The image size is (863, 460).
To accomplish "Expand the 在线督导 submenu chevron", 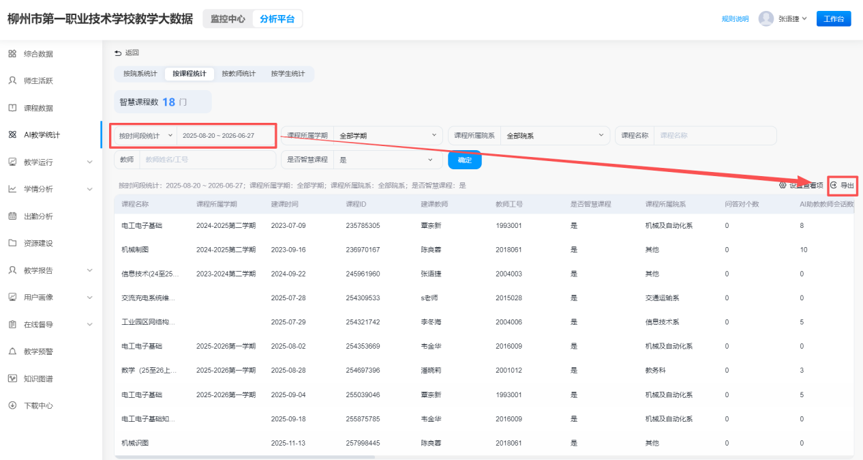I will point(90,325).
